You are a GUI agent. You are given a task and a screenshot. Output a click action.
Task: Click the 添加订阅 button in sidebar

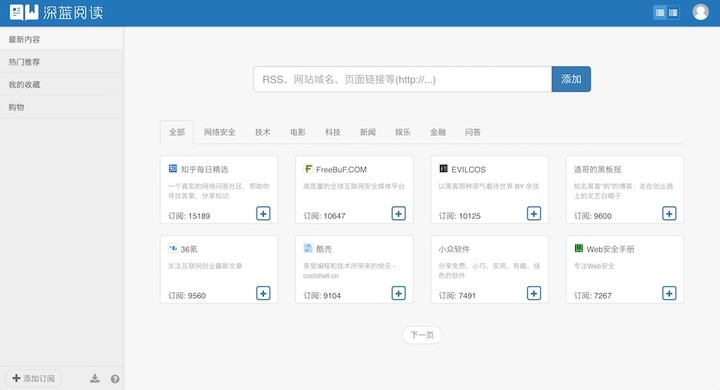[x=34, y=379]
